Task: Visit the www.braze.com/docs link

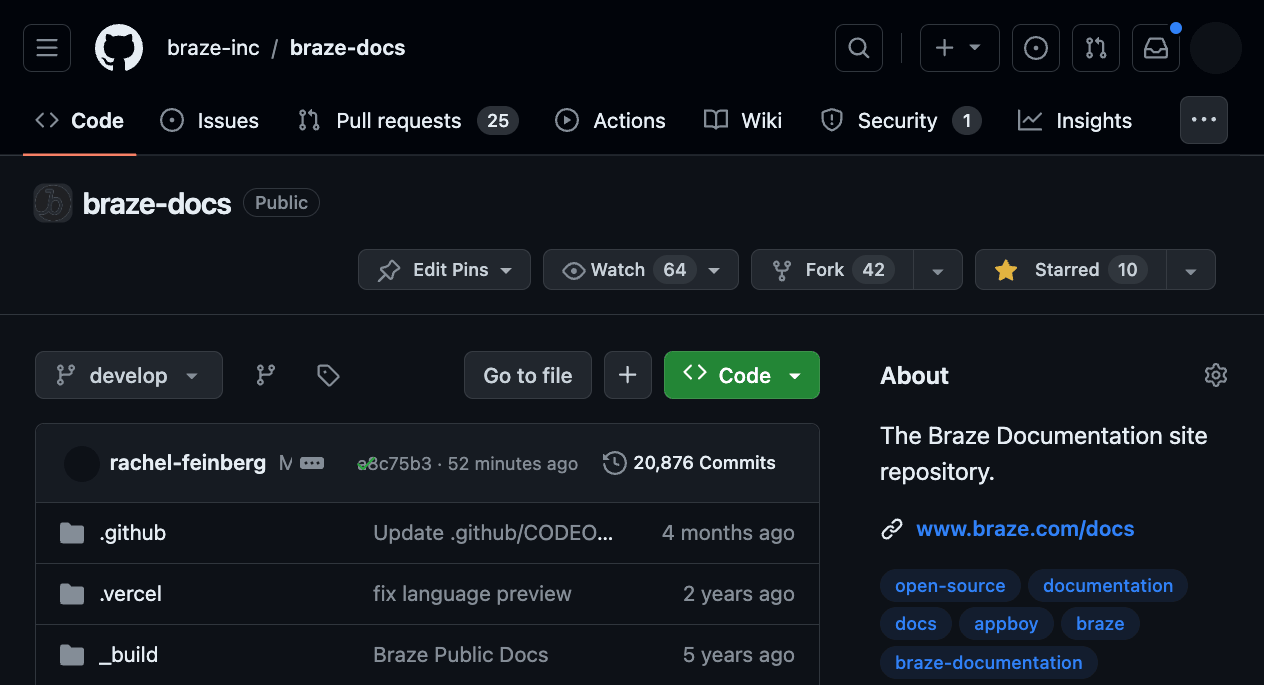Action: tap(1025, 529)
